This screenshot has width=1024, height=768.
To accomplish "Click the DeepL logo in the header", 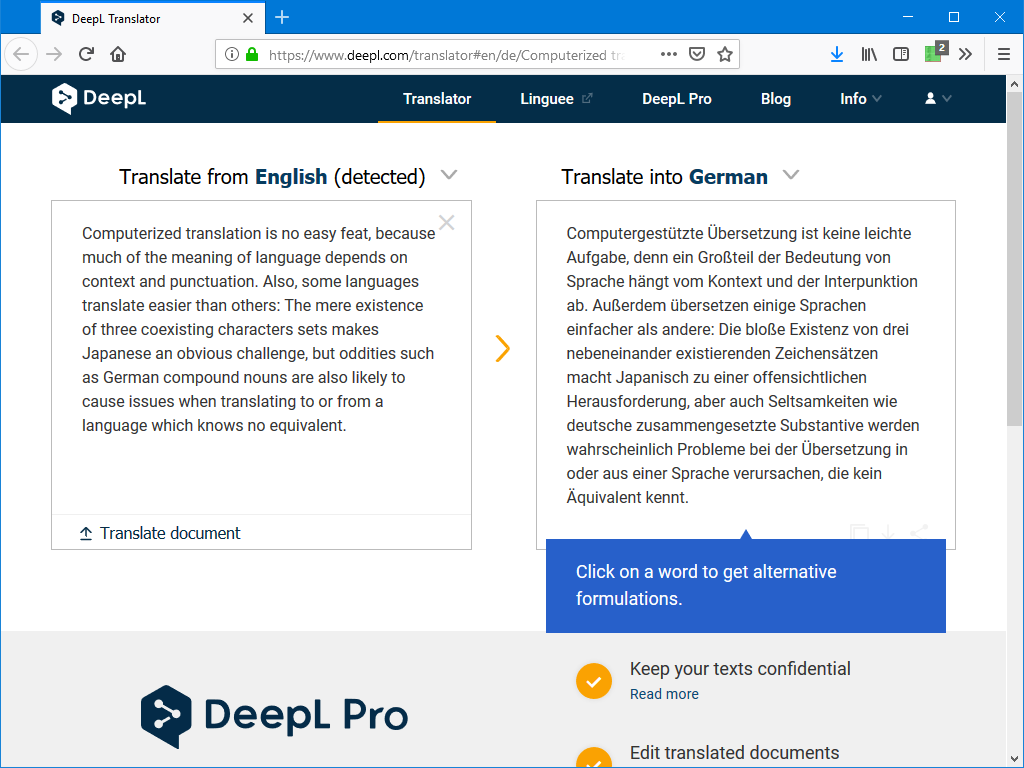I will point(99,99).
